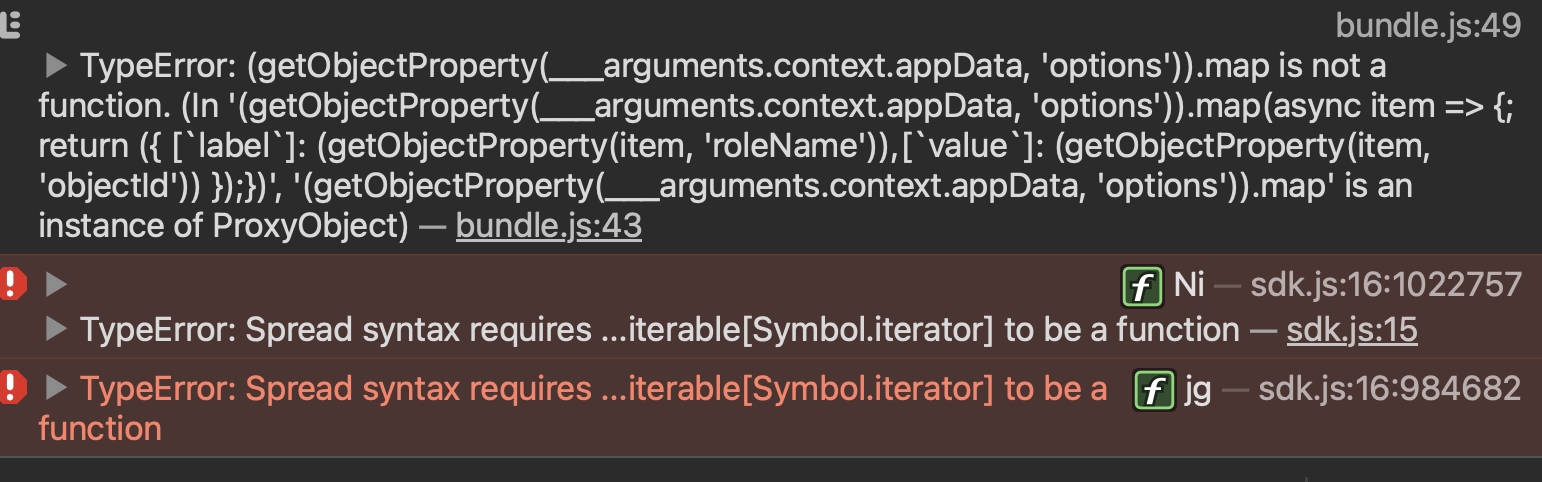The width and height of the screenshot is (1542, 482).
Task: Click the red error icon beside Ni row
Action: 14,285
